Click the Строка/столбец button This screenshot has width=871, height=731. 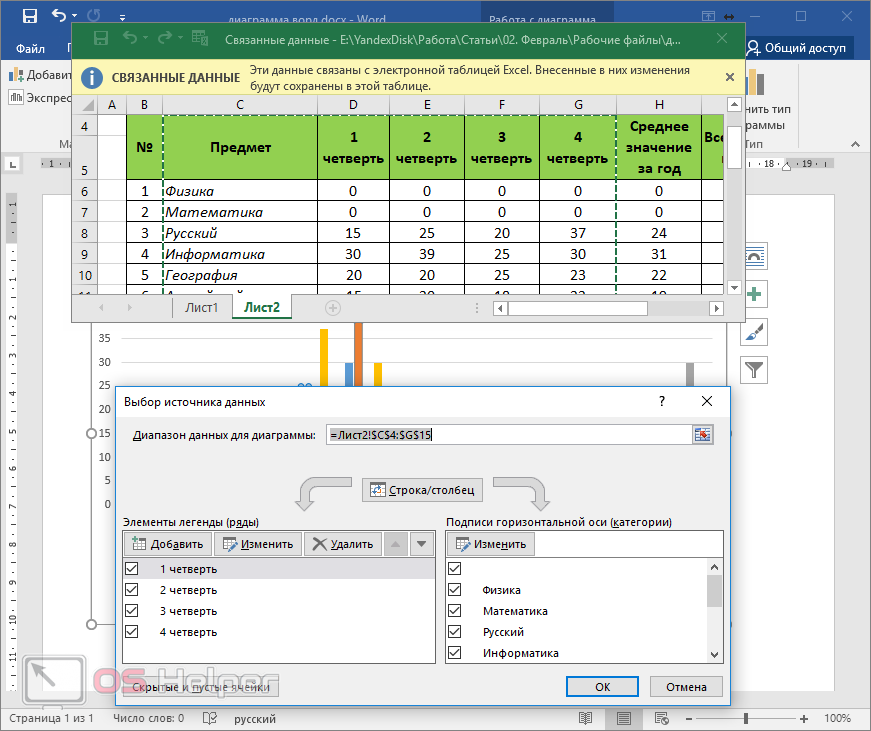tap(423, 489)
